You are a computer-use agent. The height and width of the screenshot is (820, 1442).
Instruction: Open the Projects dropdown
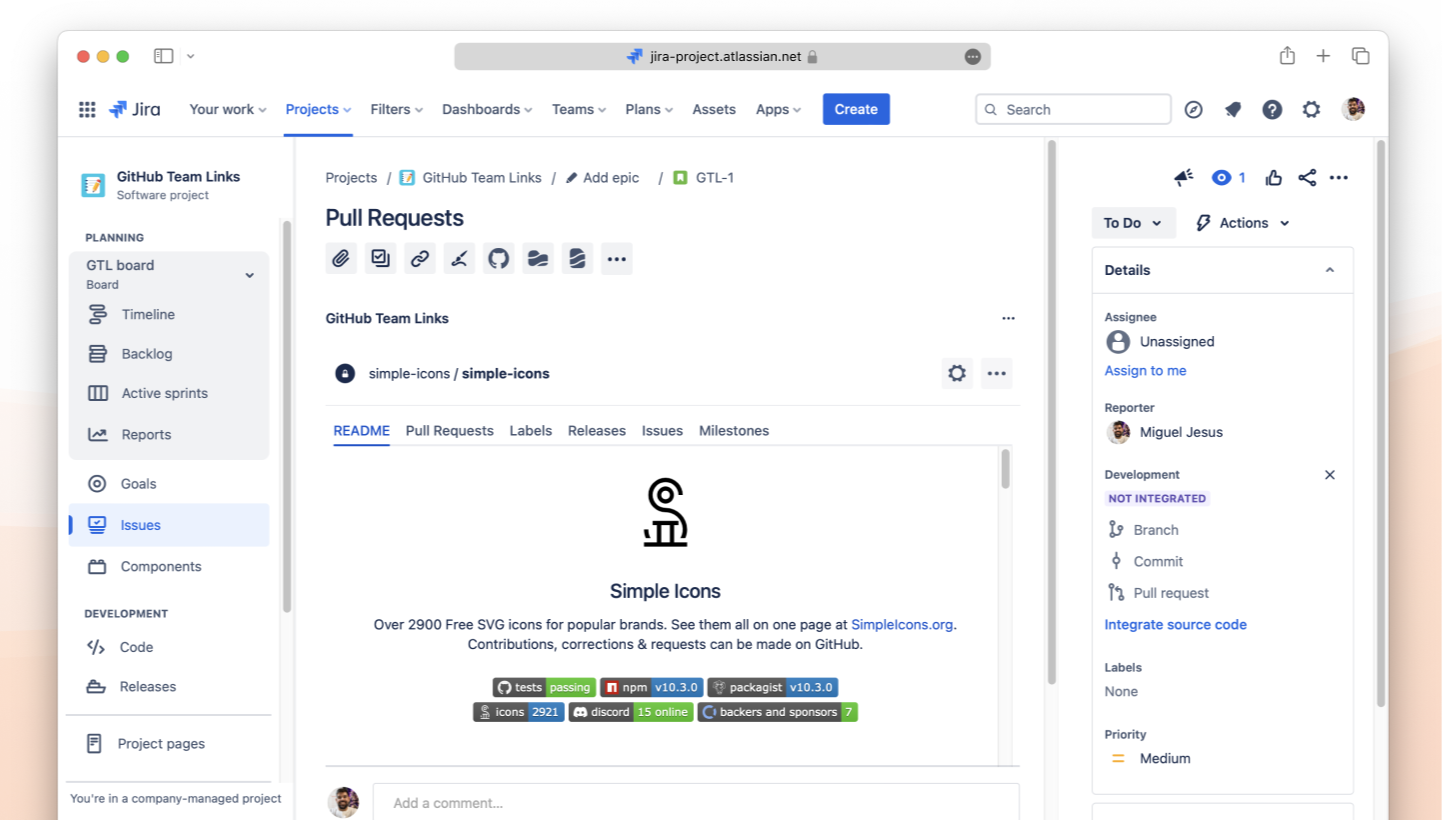(x=319, y=109)
